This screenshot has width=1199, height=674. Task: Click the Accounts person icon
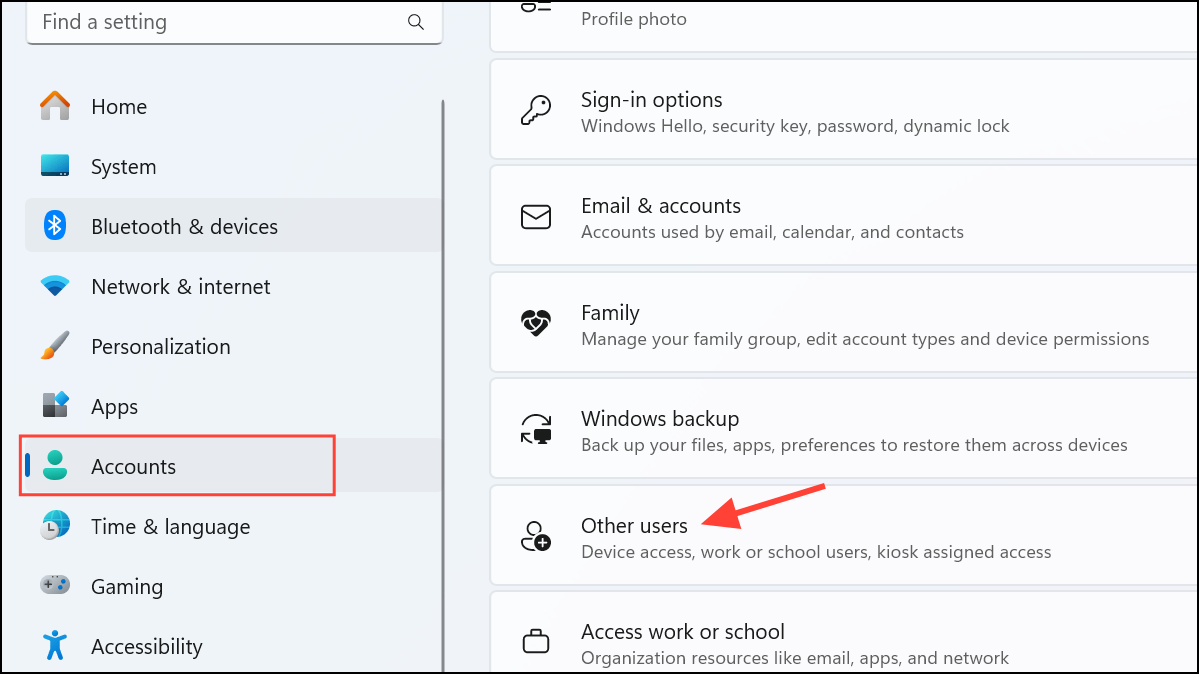(55, 466)
